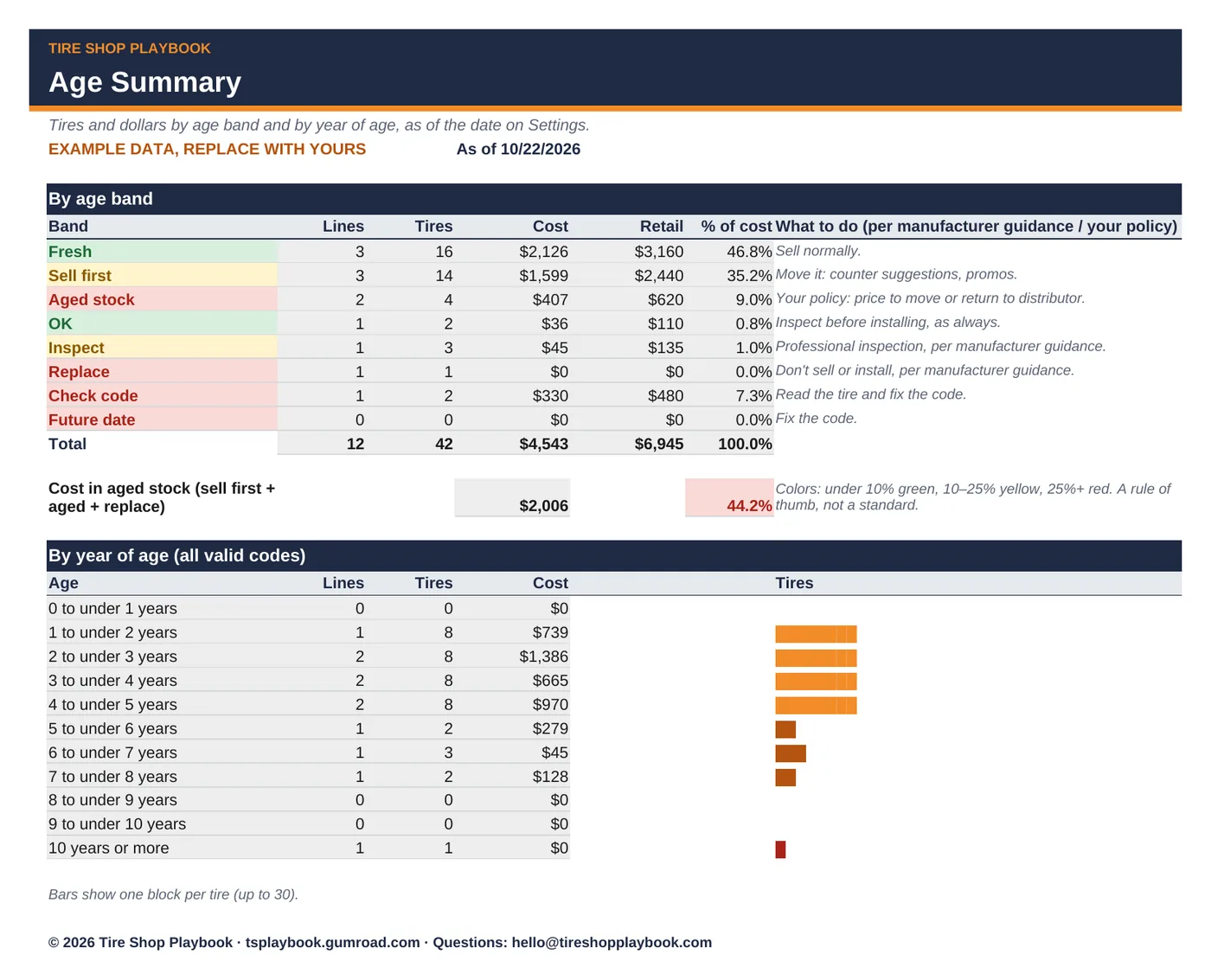1211x980 pixels.
Task: Click the orange tire bar for 1 to under 2 years
Action: click(816, 634)
